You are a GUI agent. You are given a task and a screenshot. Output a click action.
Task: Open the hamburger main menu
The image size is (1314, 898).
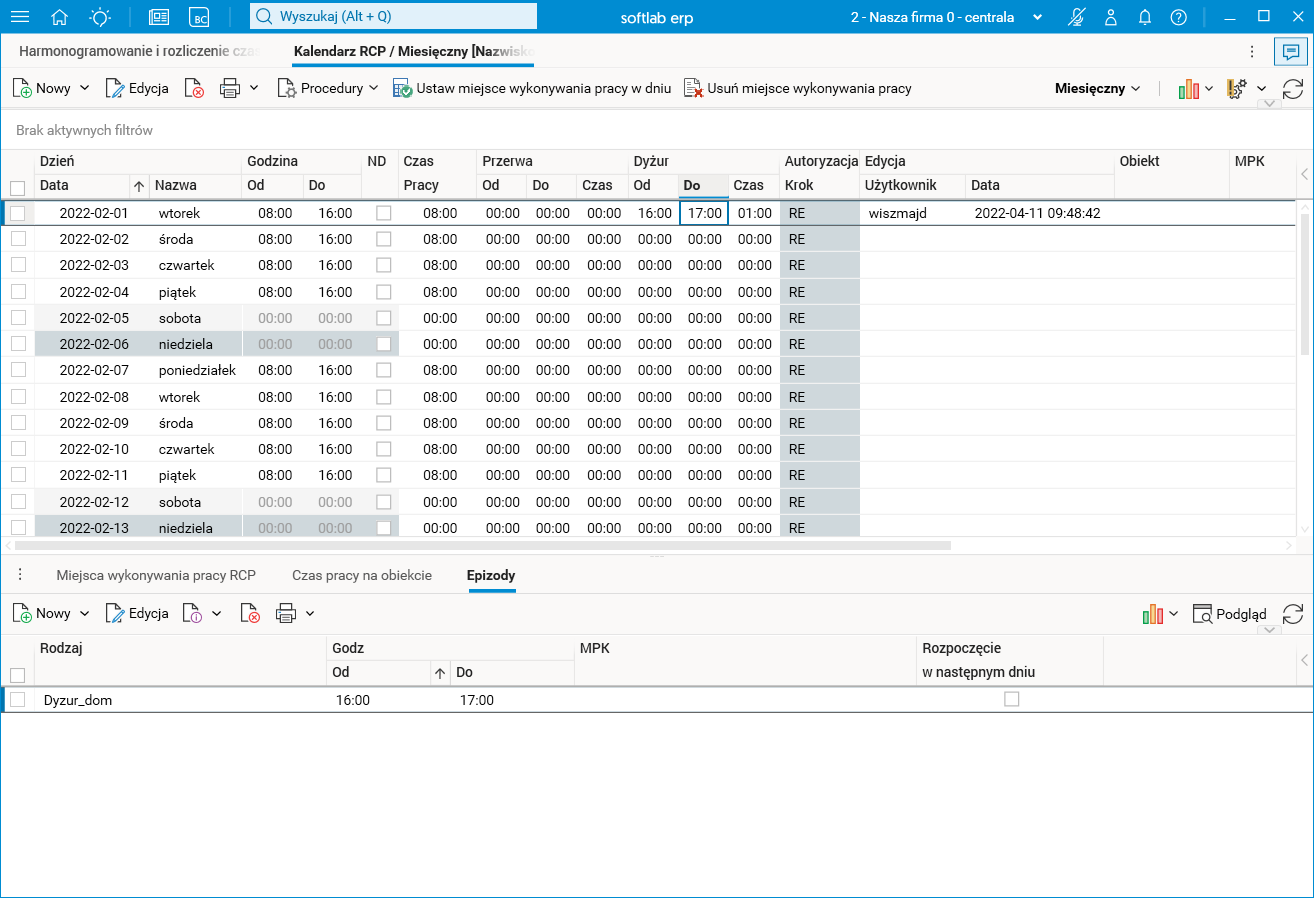(19, 17)
